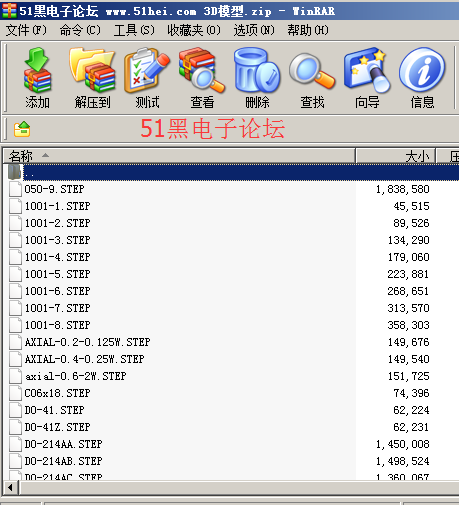The image size is (459, 505).
Task: Select file DO-214AA.STEP
Action: tap(63, 444)
